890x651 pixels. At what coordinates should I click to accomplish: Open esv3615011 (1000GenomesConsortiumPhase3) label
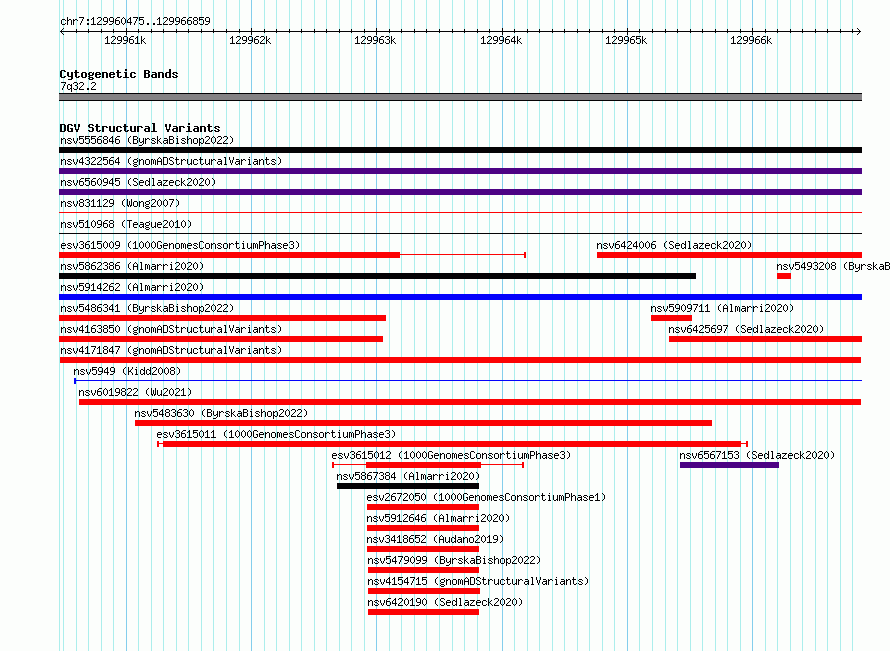276,434
